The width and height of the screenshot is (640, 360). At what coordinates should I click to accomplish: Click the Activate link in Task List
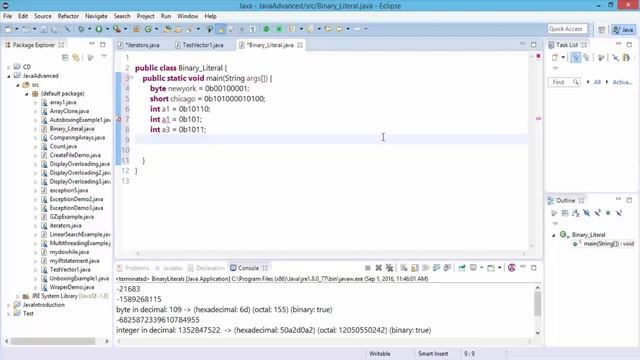pyautogui.click(x=622, y=82)
